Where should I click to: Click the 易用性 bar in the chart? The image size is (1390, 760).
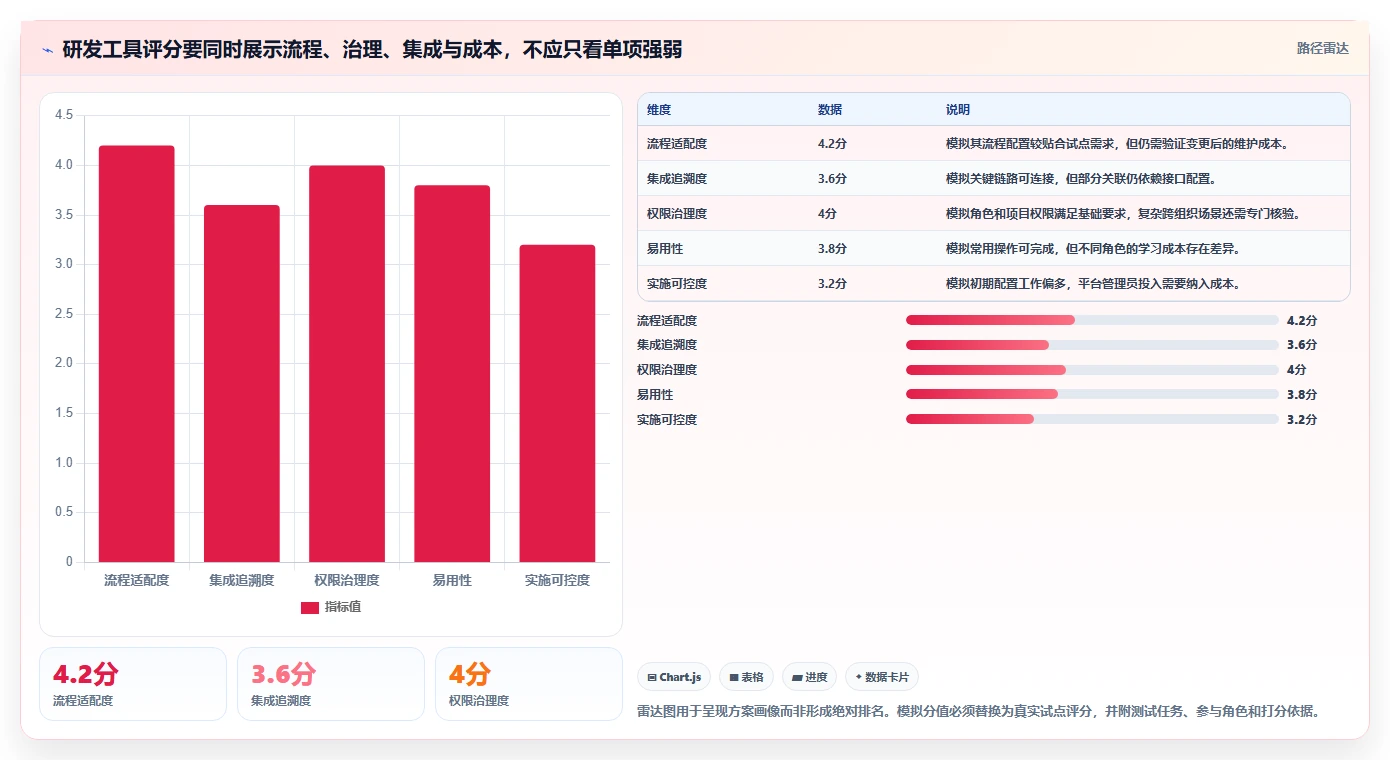452,374
